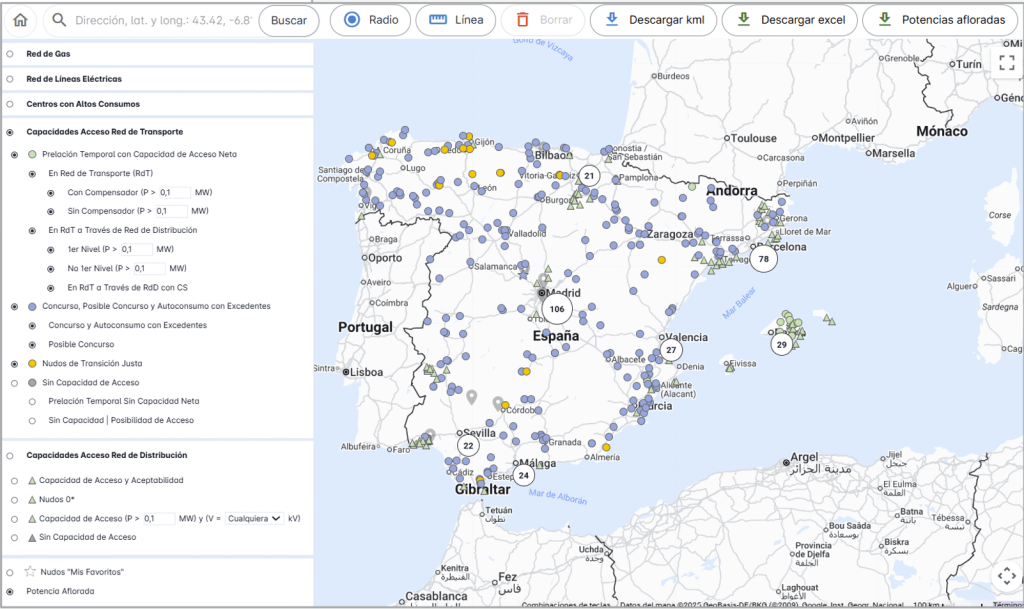Viewport: 1024px width, 609px height.
Task: Open the Balearic cluster marker 29
Action: [x=781, y=344]
